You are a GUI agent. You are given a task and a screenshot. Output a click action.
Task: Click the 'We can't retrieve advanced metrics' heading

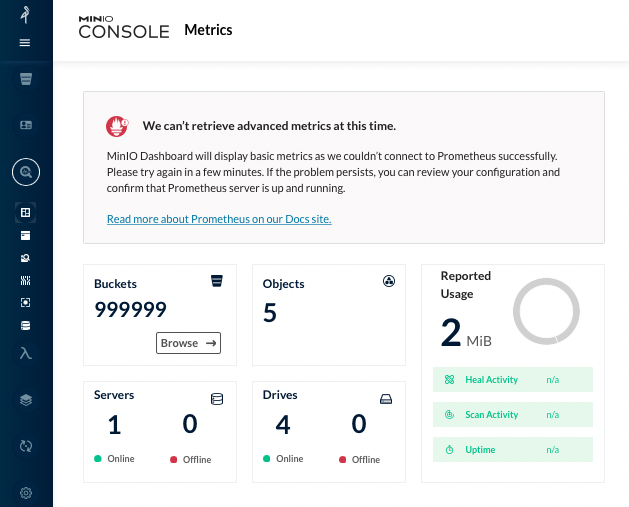[269, 126]
